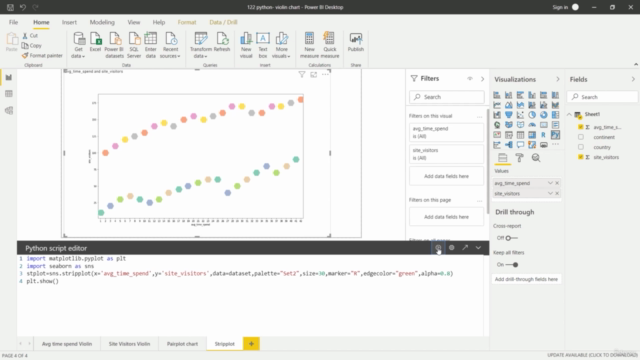Switch to Site Visitors Violin page

pos(129,344)
